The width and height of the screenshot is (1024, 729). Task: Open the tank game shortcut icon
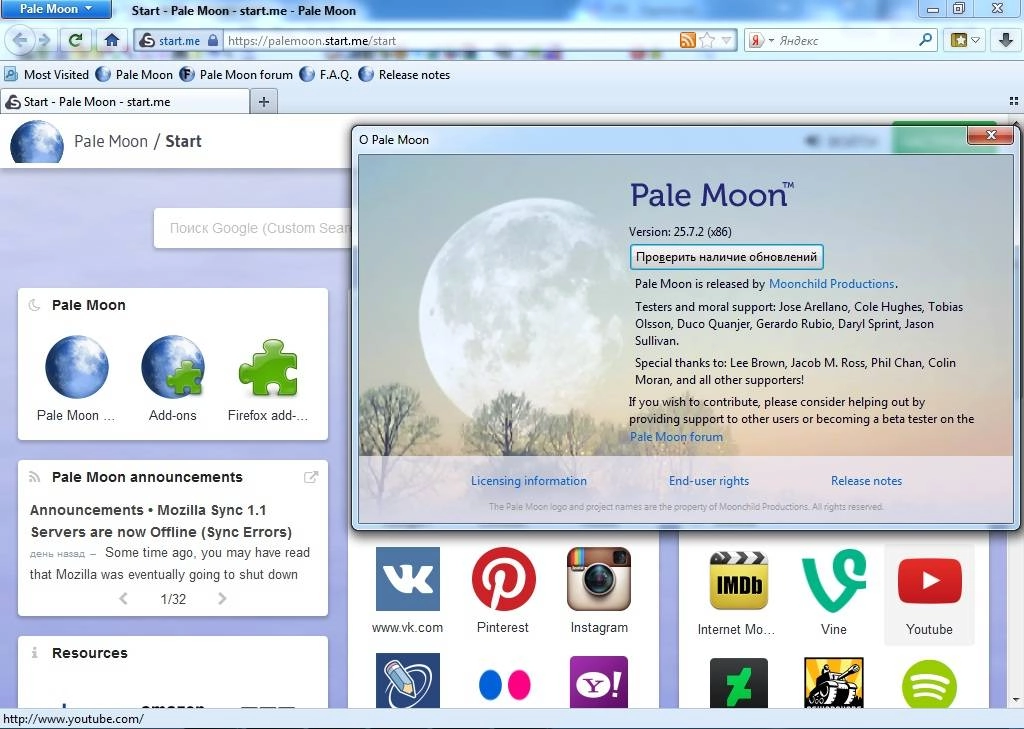[834, 683]
